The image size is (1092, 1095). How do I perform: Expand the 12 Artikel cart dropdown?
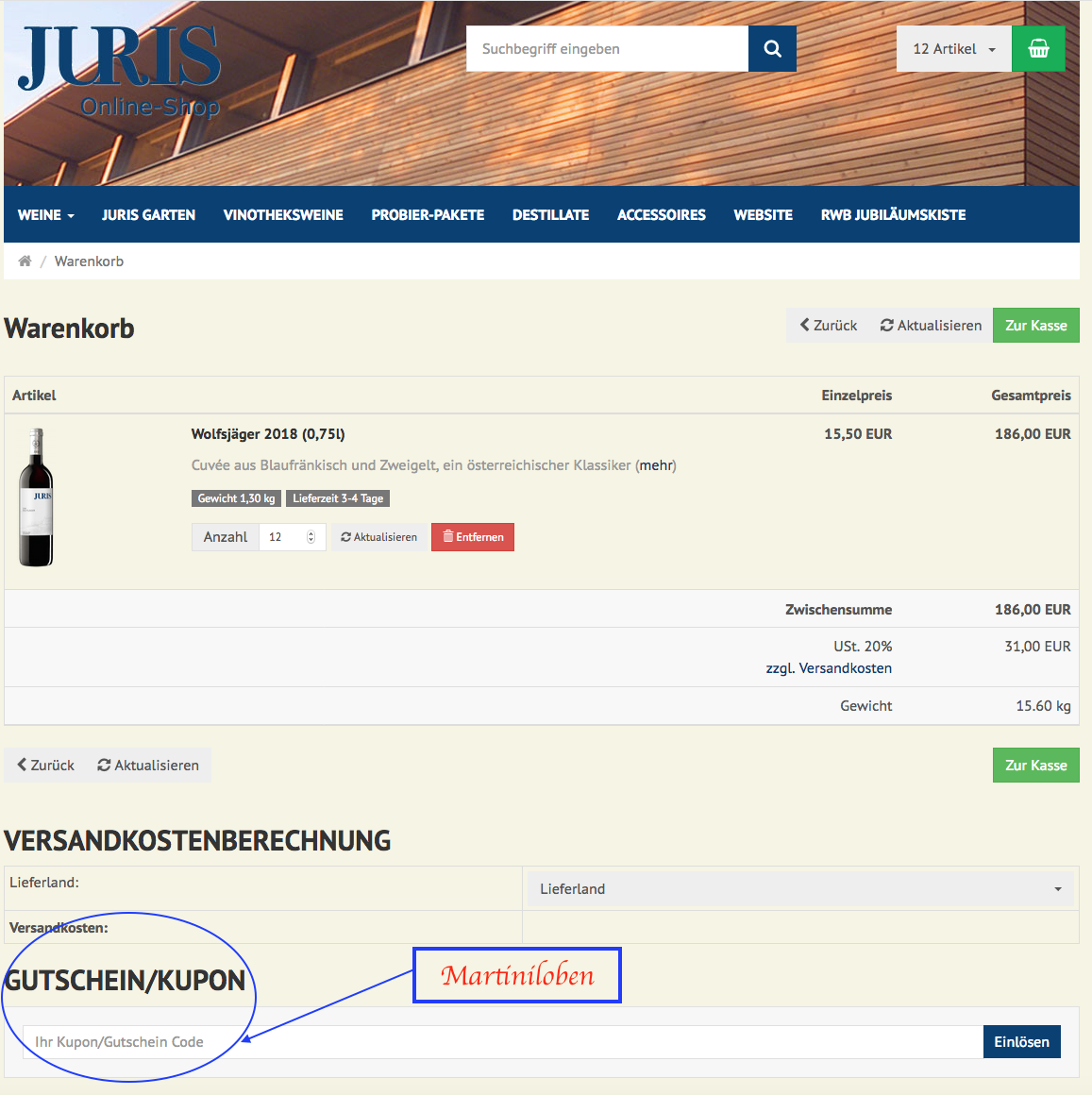[x=954, y=49]
